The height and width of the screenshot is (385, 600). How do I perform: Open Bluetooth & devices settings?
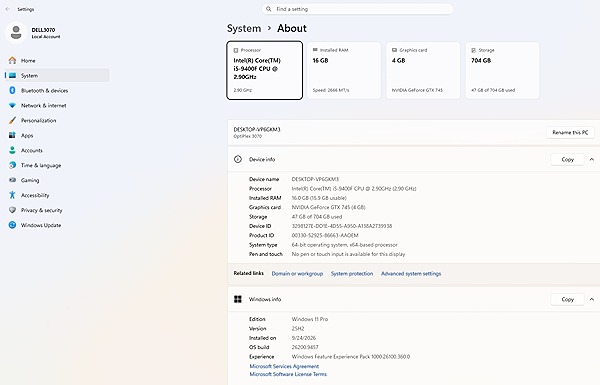click(x=57, y=90)
